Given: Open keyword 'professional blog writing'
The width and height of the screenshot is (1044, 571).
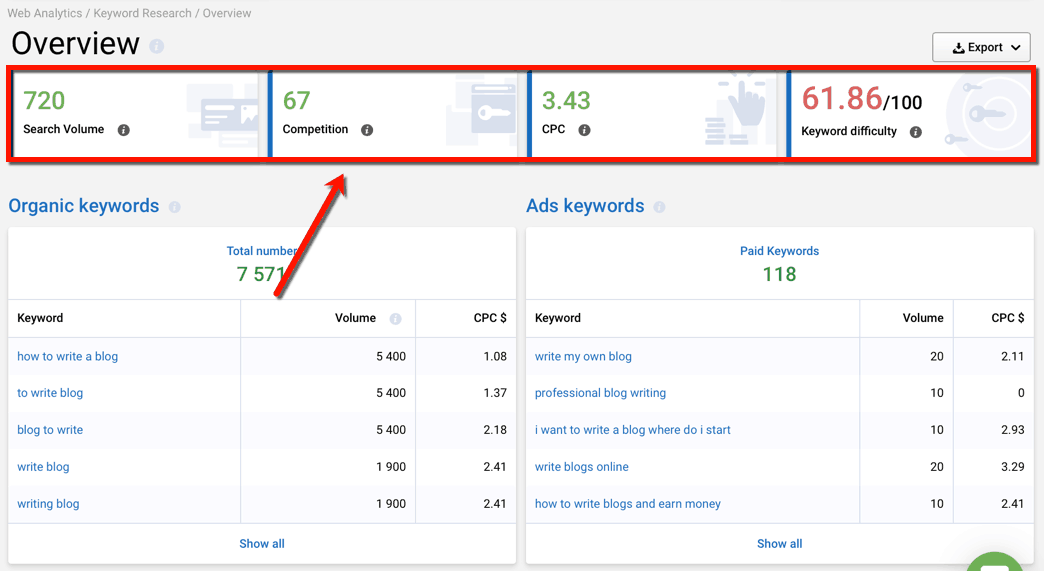Looking at the screenshot, I should tap(601, 393).
